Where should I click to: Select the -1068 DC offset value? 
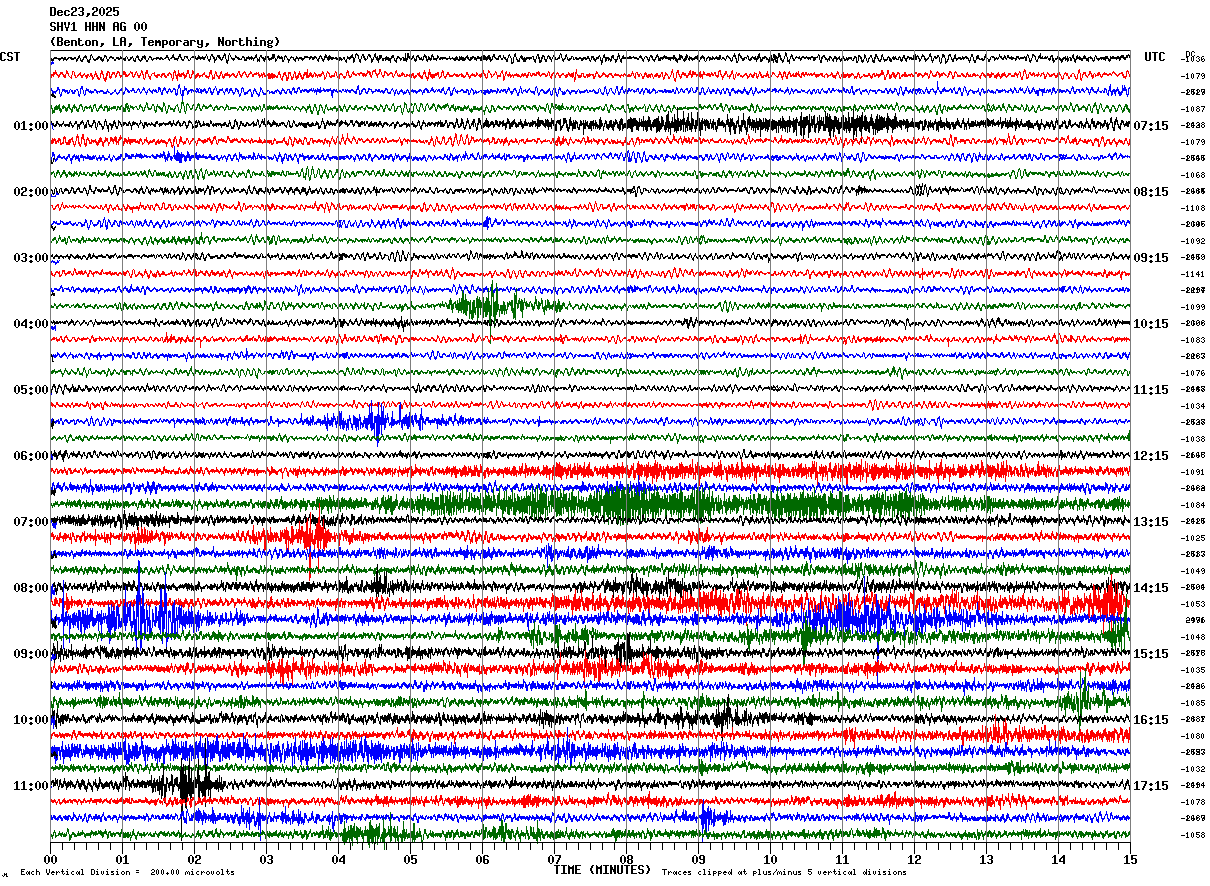(1193, 175)
